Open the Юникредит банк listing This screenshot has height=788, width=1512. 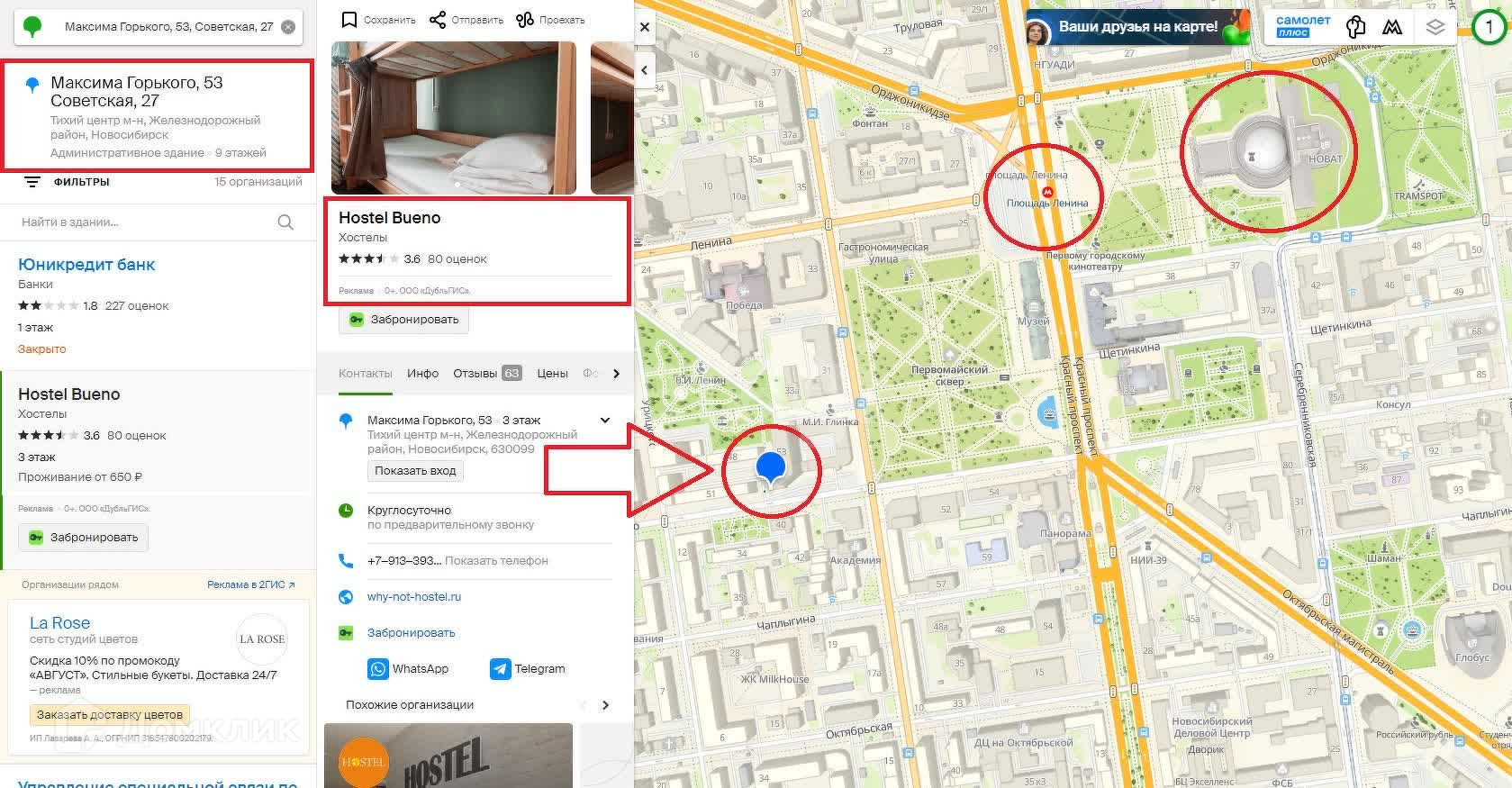[86, 265]
